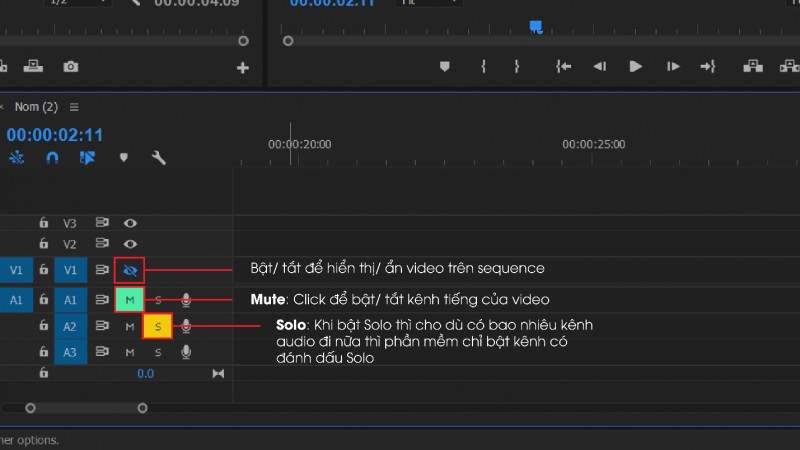This screenshot has width=800, height=450.
Task: Disable yellow Solo on track A2
Action: pyautogui.click(x=158, y=327)
